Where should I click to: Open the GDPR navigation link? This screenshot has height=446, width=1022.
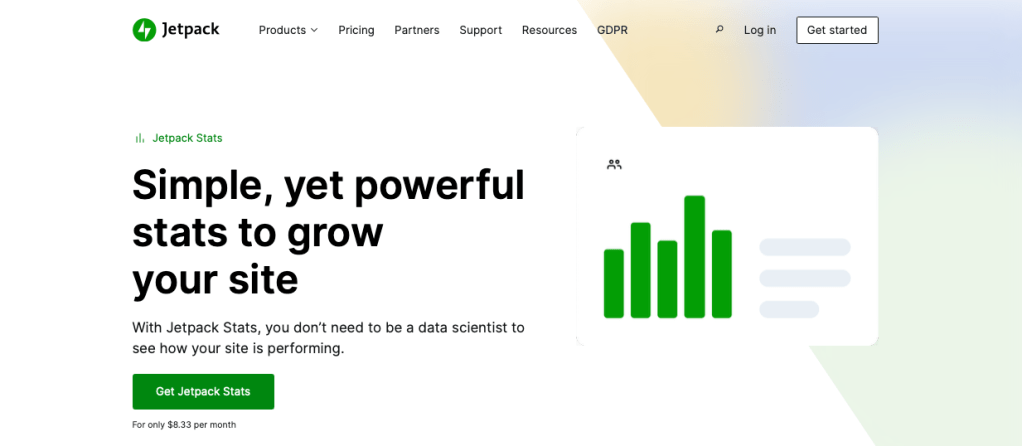click(612, 30)
